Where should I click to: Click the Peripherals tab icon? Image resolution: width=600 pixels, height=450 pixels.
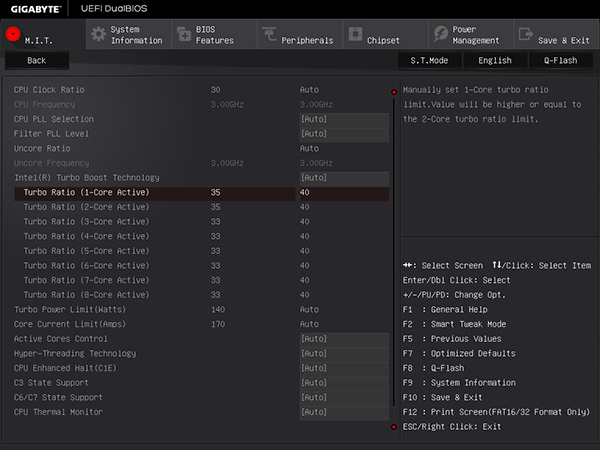click(x=269, y=34)
